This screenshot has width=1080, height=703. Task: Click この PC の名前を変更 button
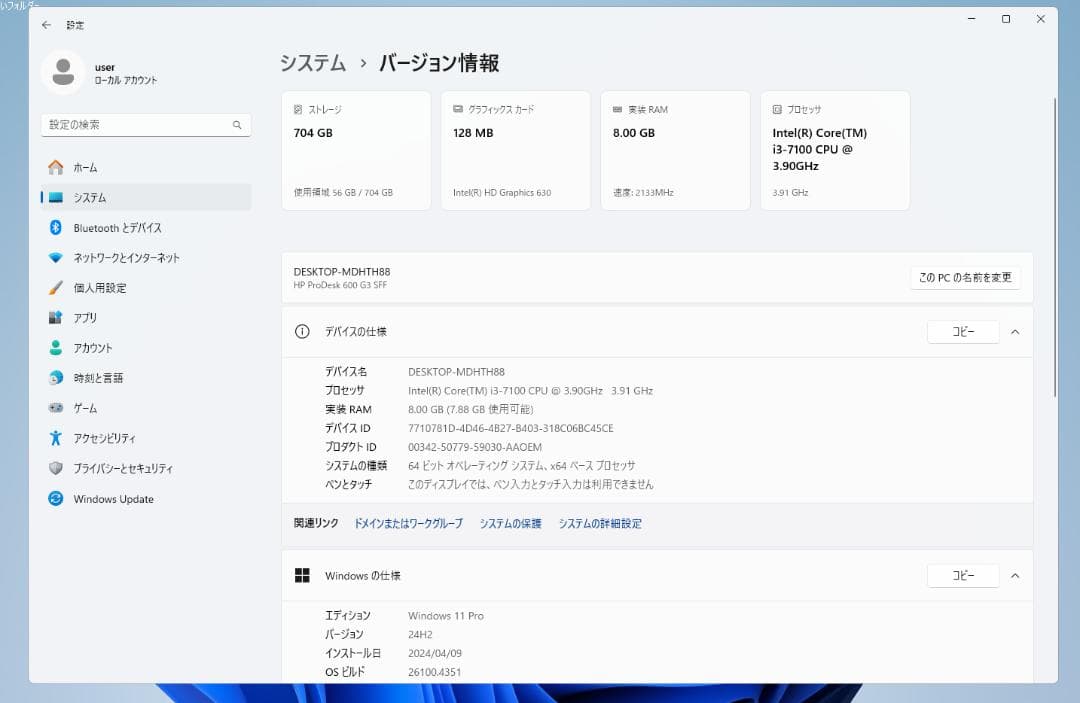[x=963, y=278]
